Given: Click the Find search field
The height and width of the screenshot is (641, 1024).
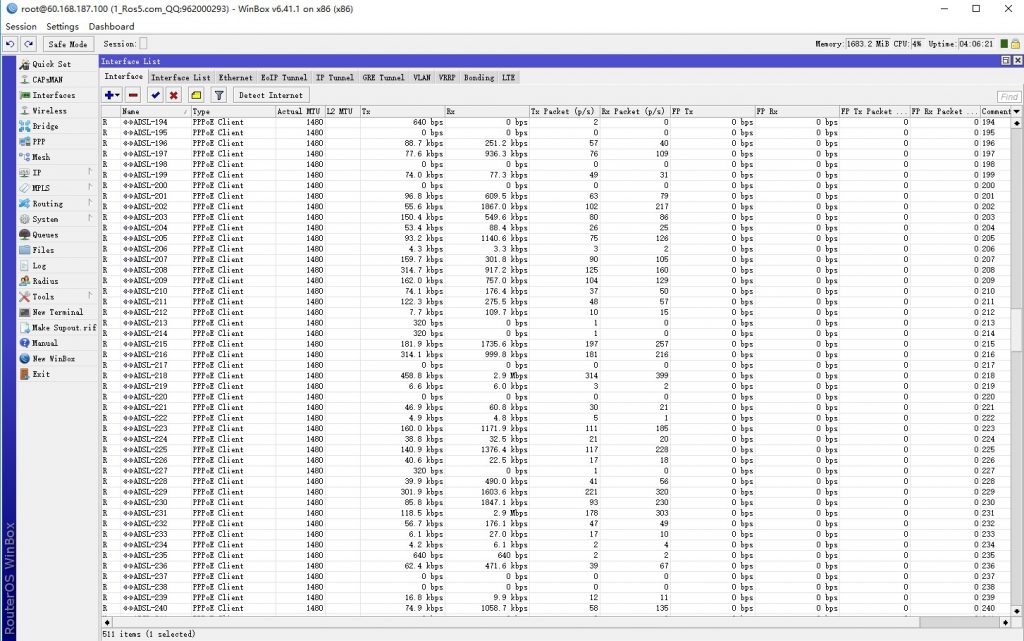Looking at the screenshot, I should coord(1008,96).
